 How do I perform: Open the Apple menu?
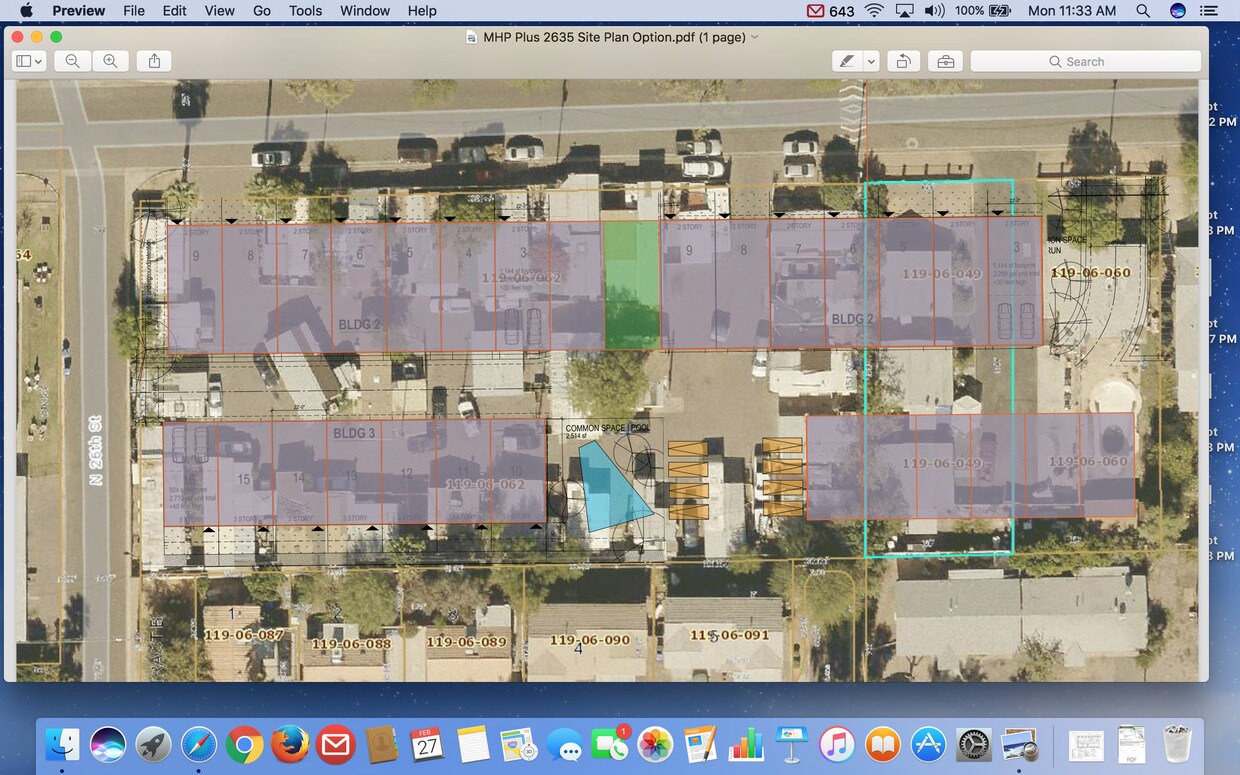(x=27, y=11)
